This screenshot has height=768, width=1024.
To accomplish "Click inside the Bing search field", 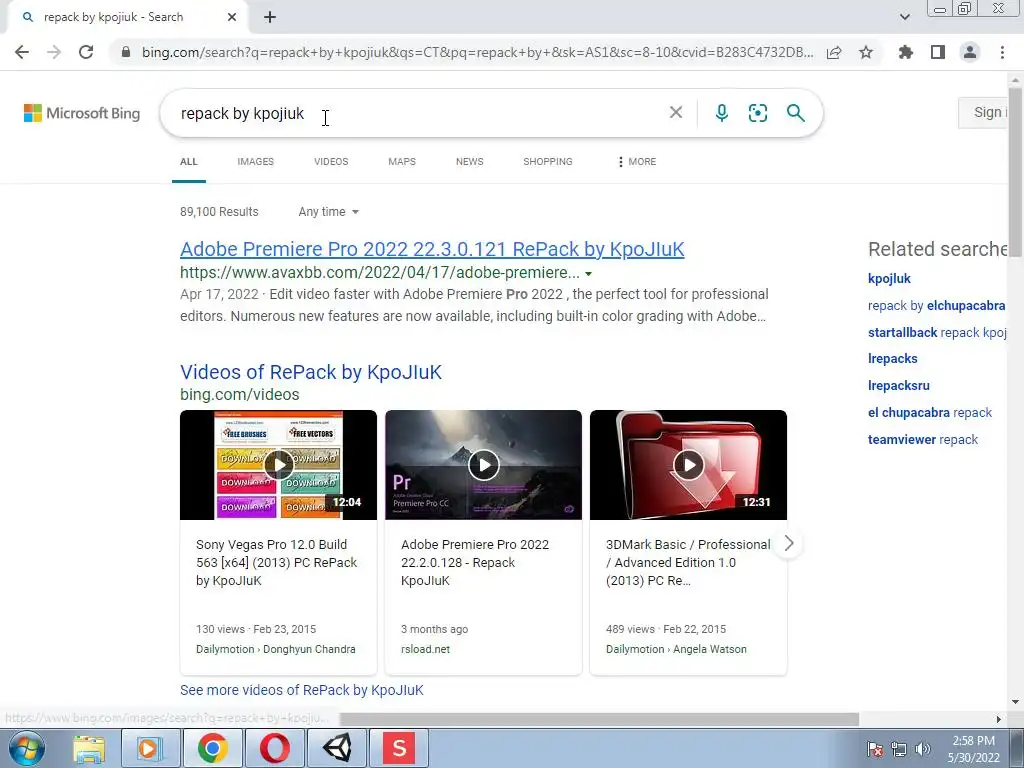I will 418,114.
